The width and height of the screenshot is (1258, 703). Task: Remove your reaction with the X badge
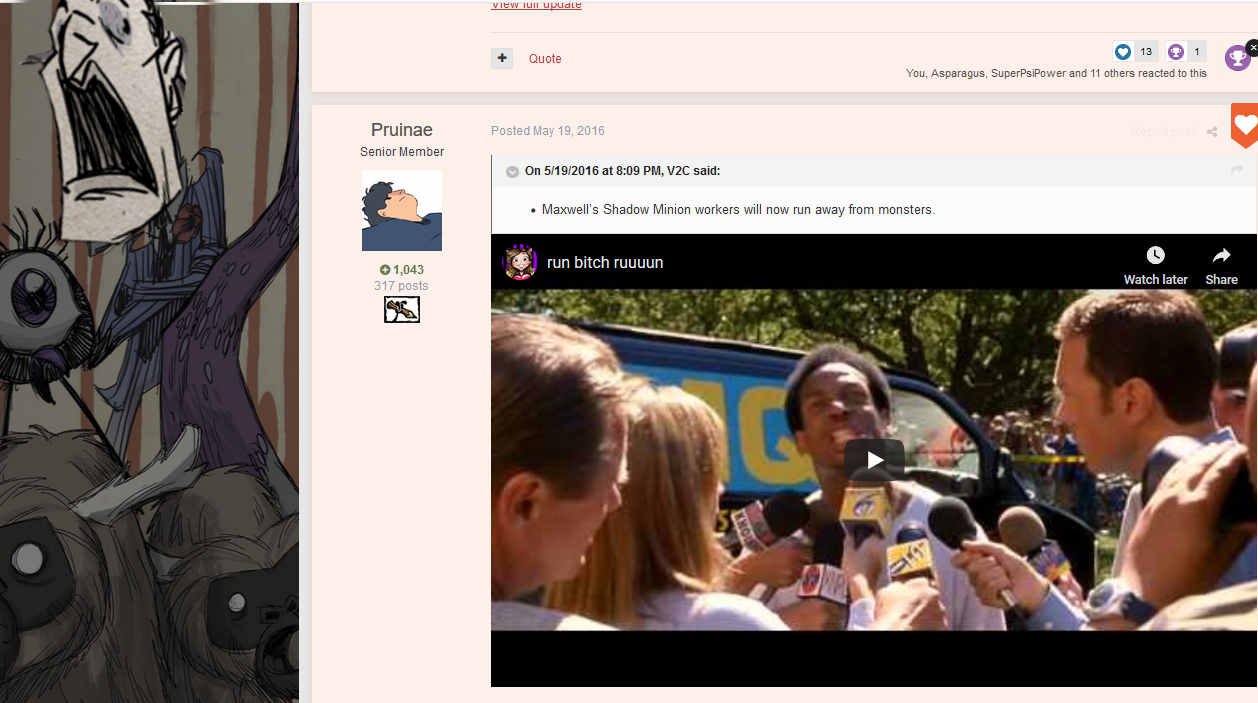(1252, 47)
